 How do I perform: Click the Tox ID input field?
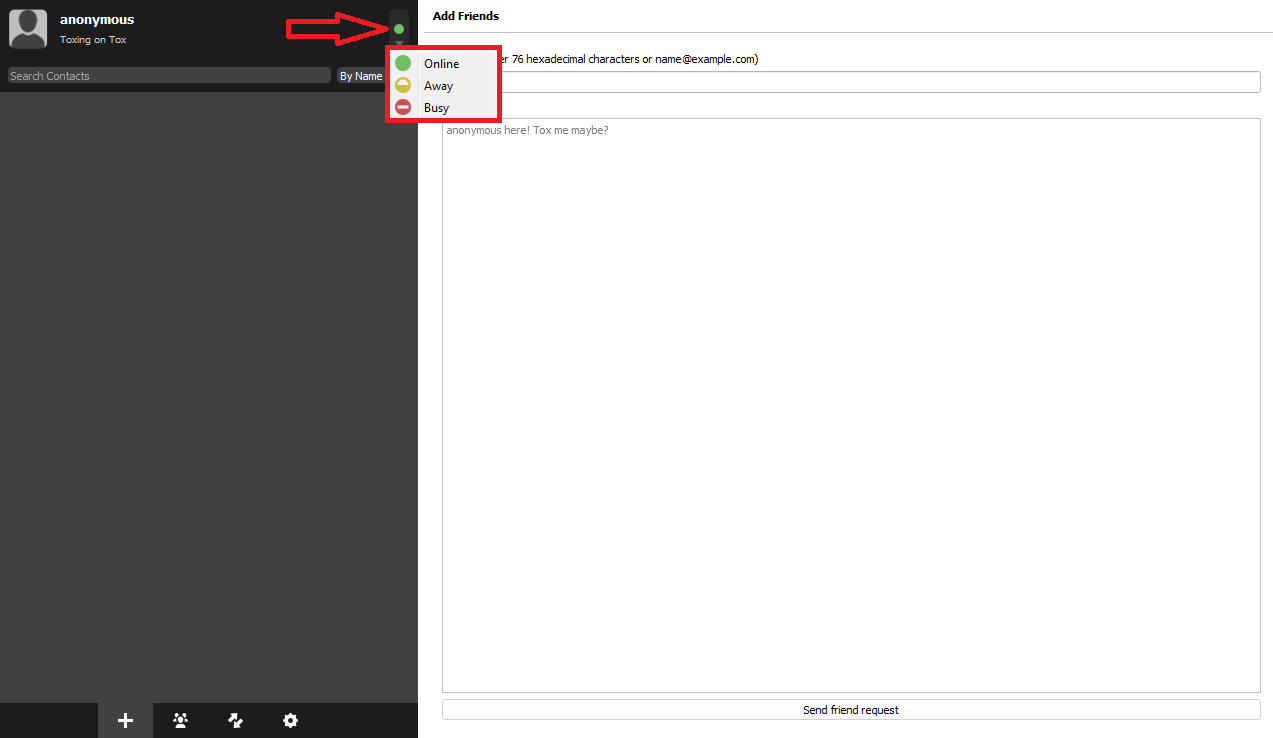(x=880, y=82)
